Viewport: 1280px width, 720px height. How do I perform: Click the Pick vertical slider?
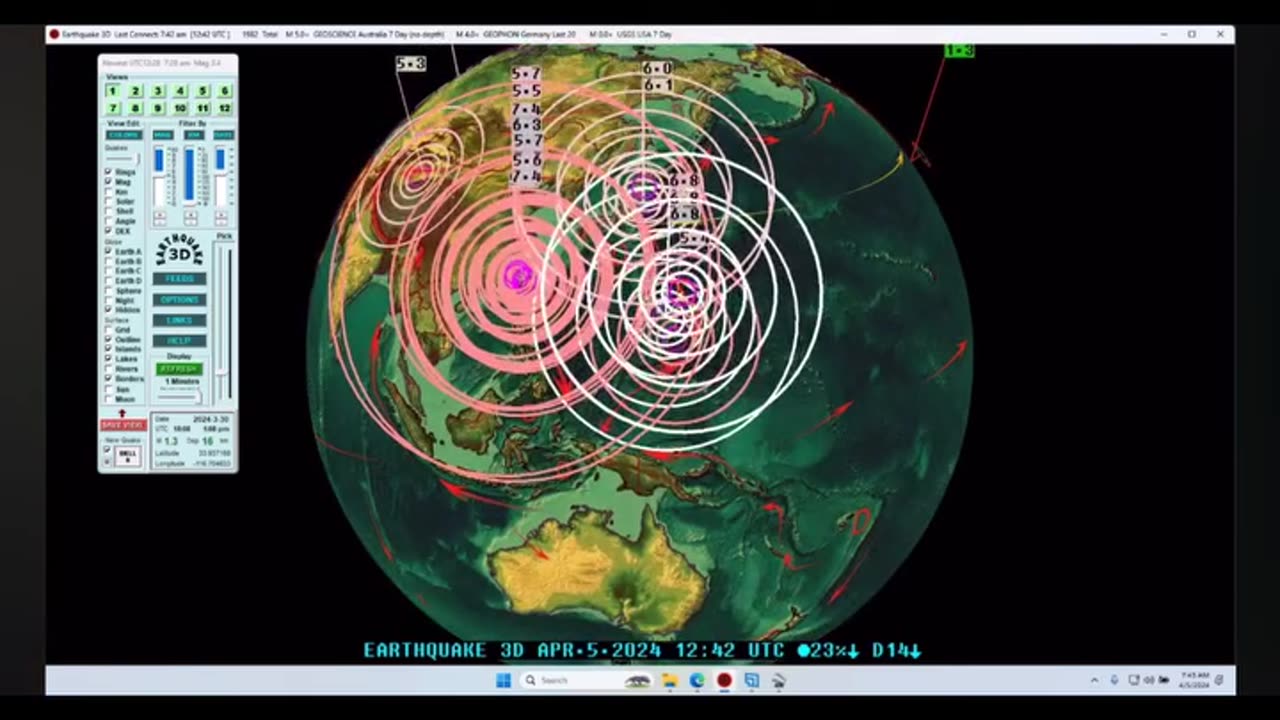tap(223, 321)
